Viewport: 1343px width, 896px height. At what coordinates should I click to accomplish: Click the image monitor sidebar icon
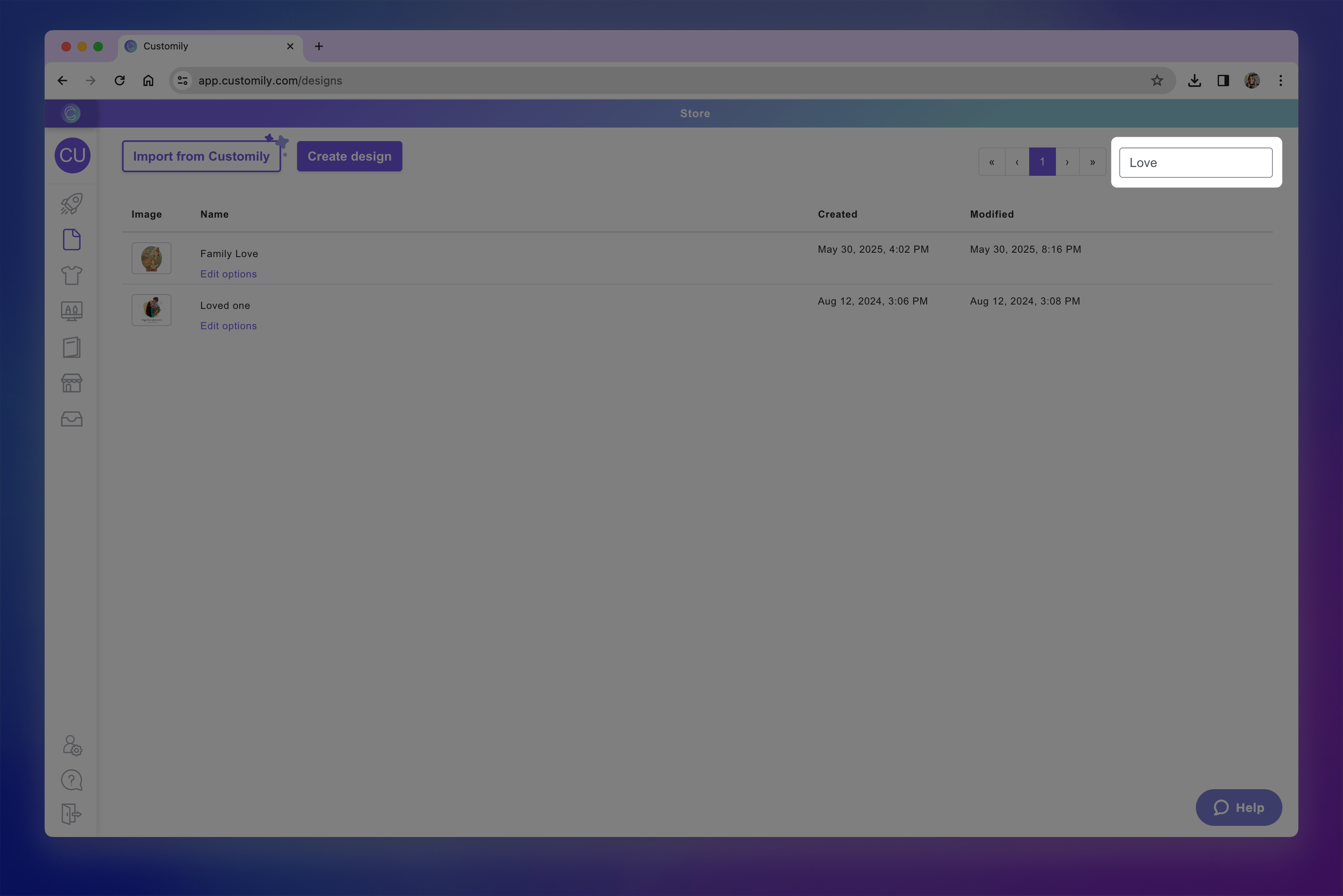pos(71,311)
